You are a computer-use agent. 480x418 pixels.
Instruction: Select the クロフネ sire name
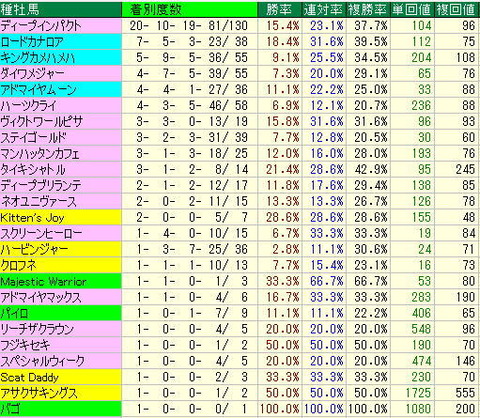point(19,266)
